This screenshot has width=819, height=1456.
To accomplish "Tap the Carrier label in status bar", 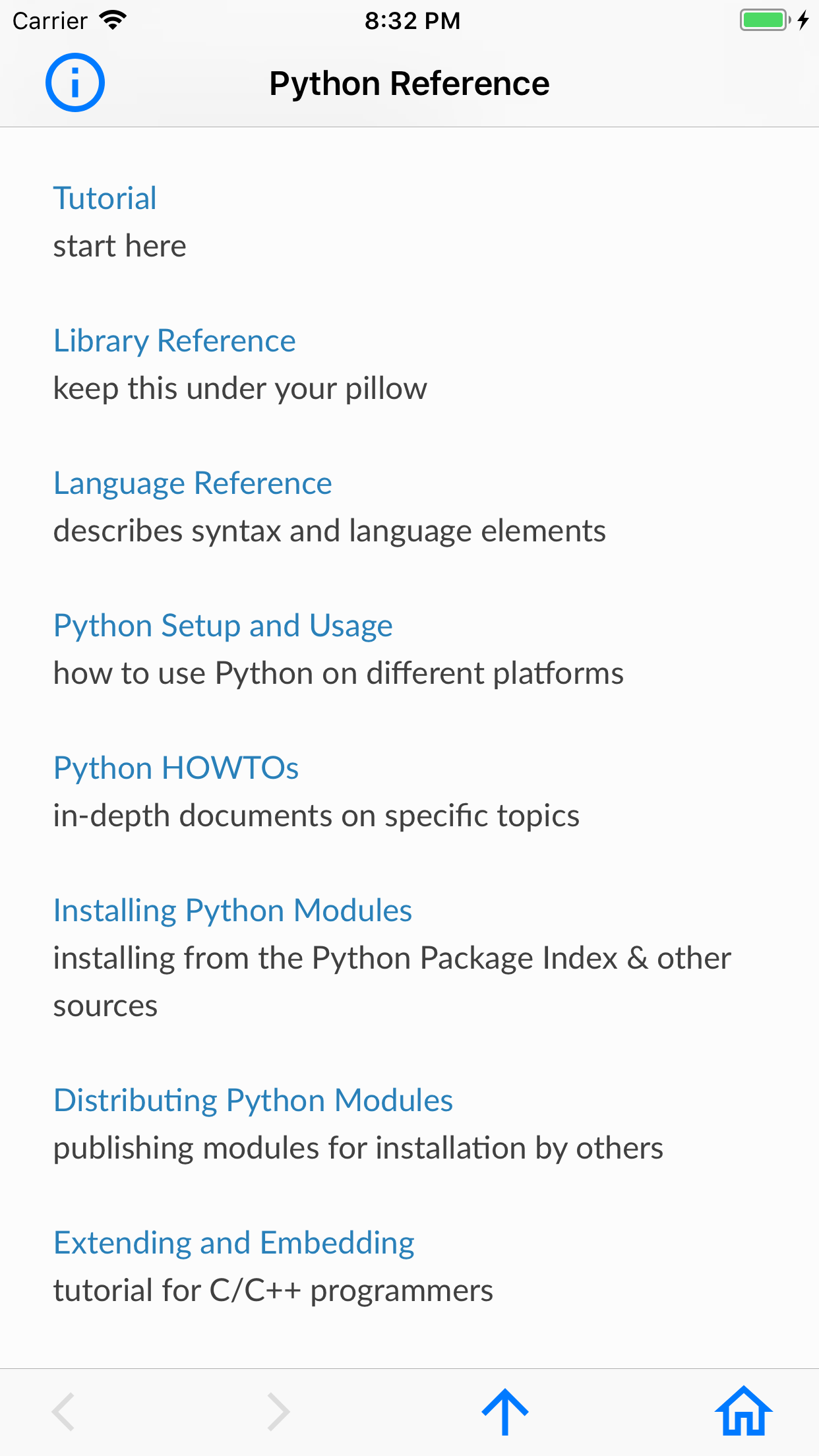I will point(50,20).
